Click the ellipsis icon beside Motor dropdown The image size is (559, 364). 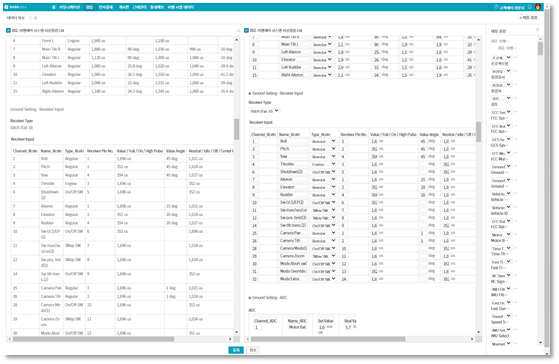pos(516,234)
